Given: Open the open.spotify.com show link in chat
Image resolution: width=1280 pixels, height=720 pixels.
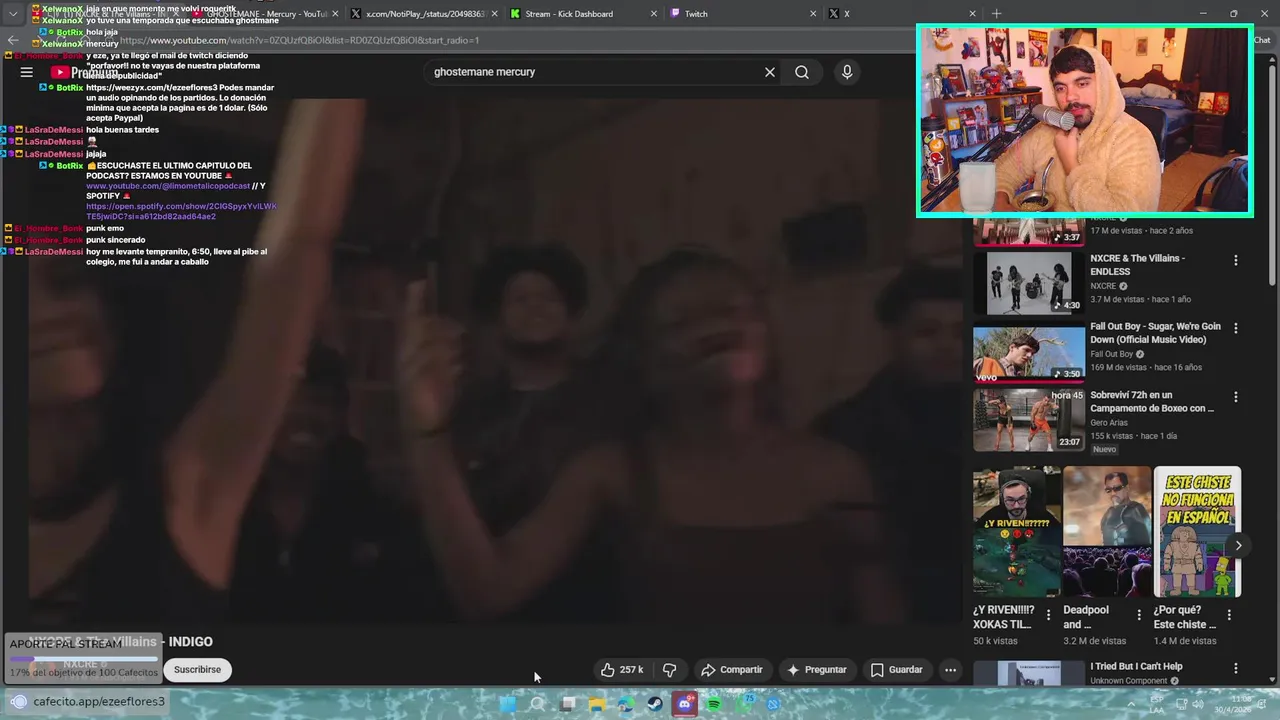Looking at the screenshot, I should click(x=181, y=211).
